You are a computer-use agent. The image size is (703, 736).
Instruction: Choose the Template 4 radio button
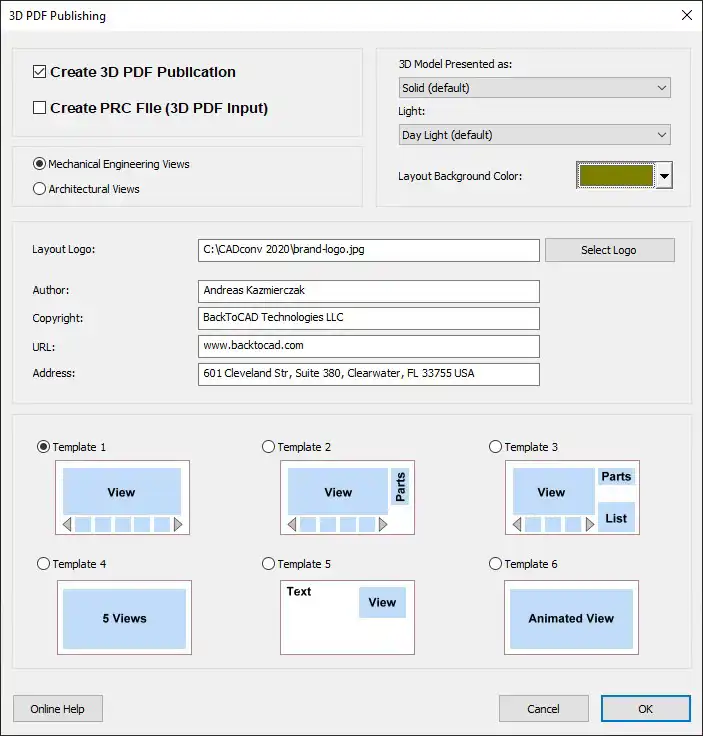43,564
